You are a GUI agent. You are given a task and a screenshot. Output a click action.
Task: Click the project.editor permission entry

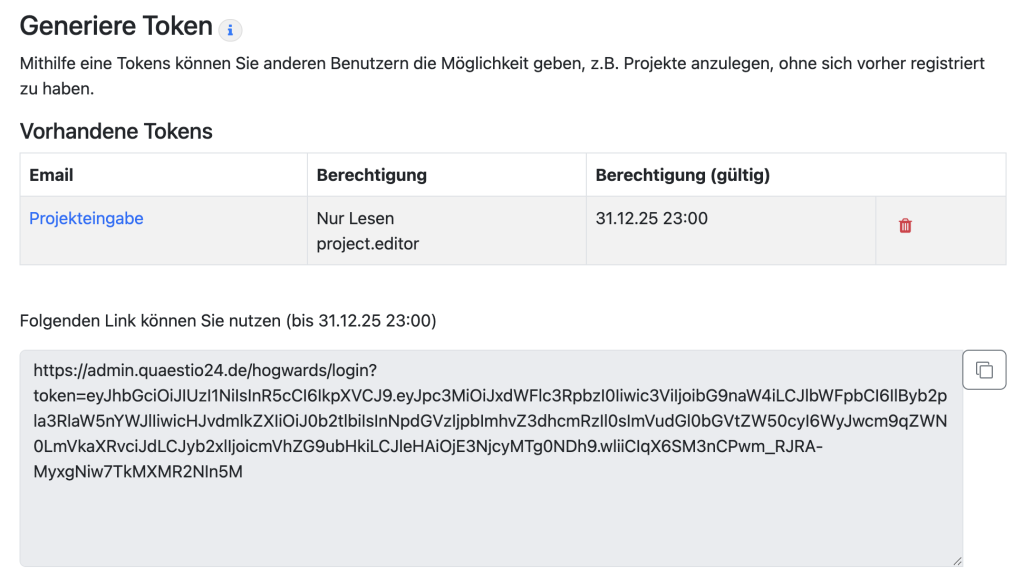tap(367, 242)
